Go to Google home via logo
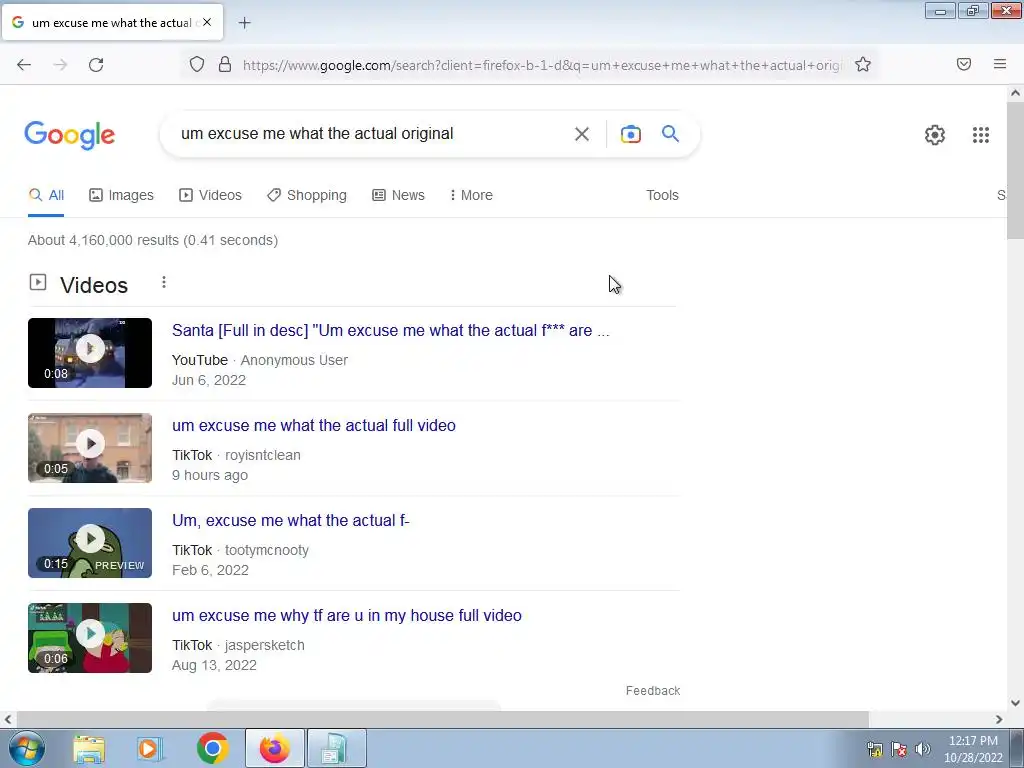 point(70,135)
